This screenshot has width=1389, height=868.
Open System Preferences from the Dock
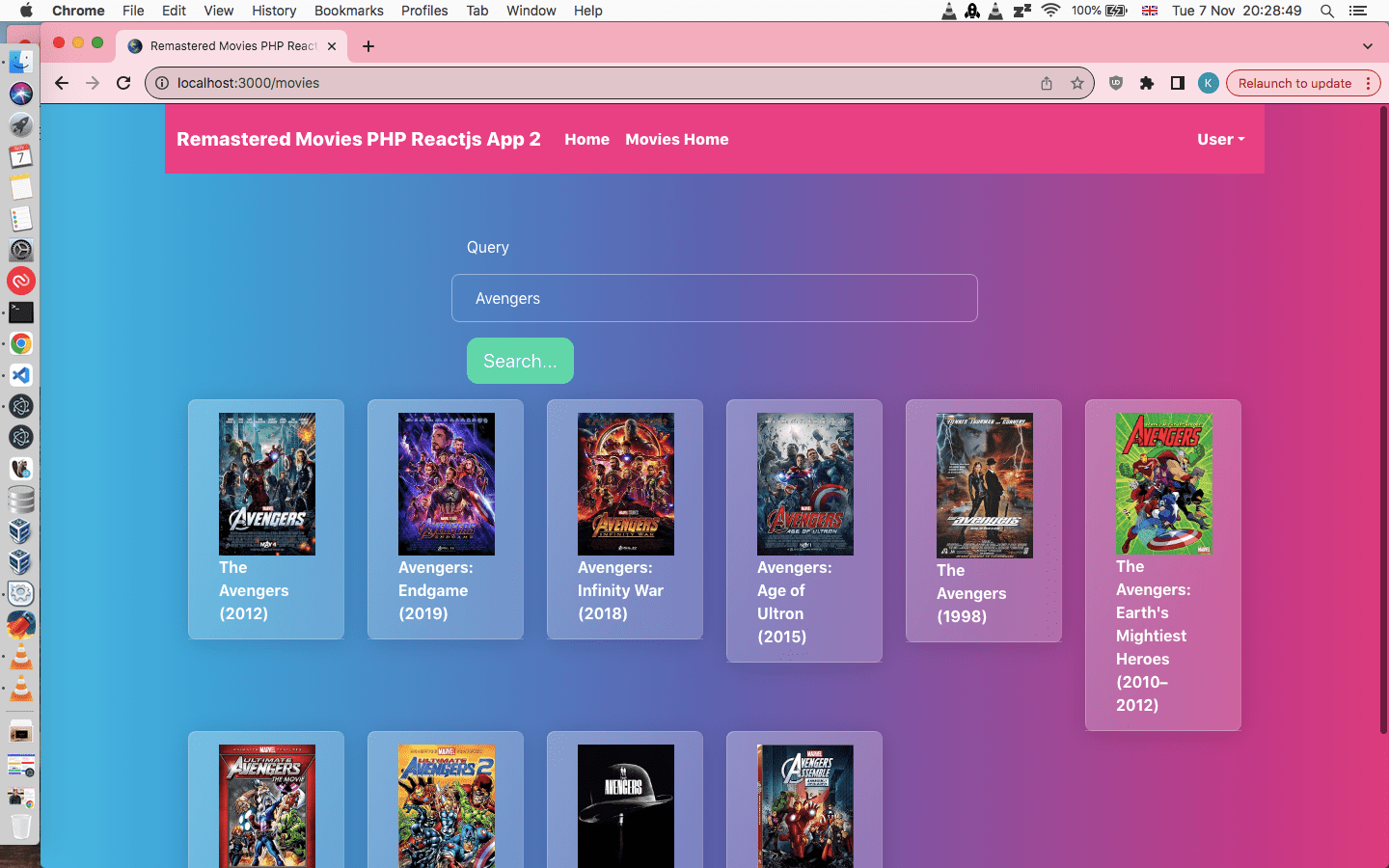click(21, 250)
